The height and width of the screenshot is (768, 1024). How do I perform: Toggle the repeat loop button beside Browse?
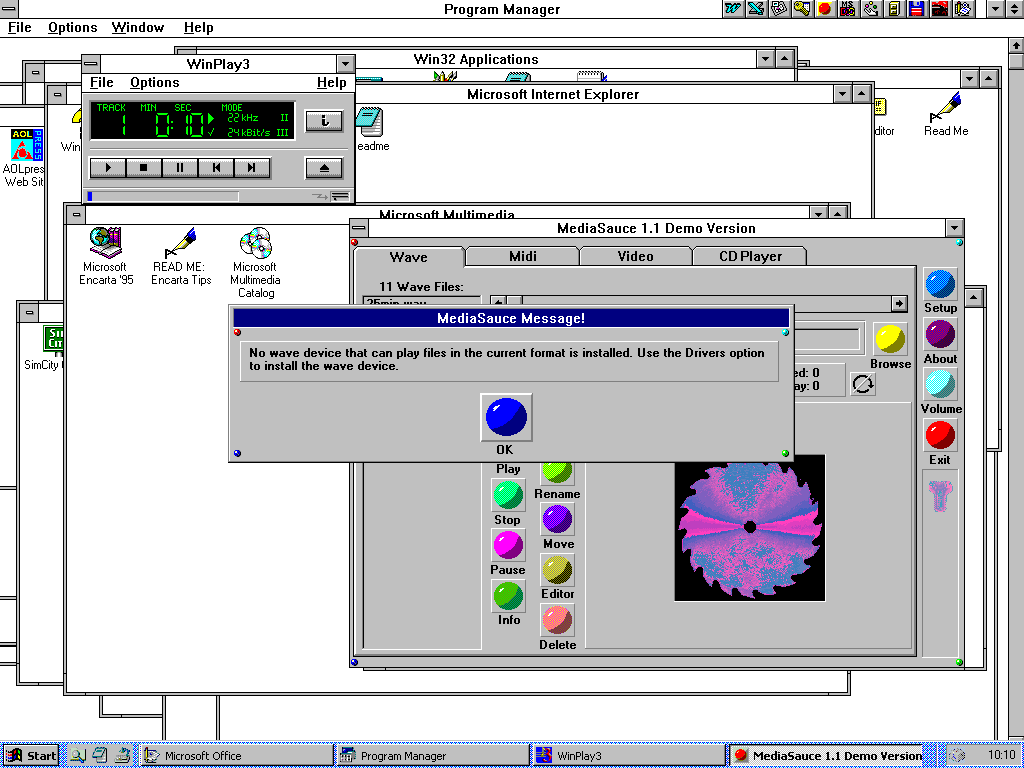[x=863, y=384]
